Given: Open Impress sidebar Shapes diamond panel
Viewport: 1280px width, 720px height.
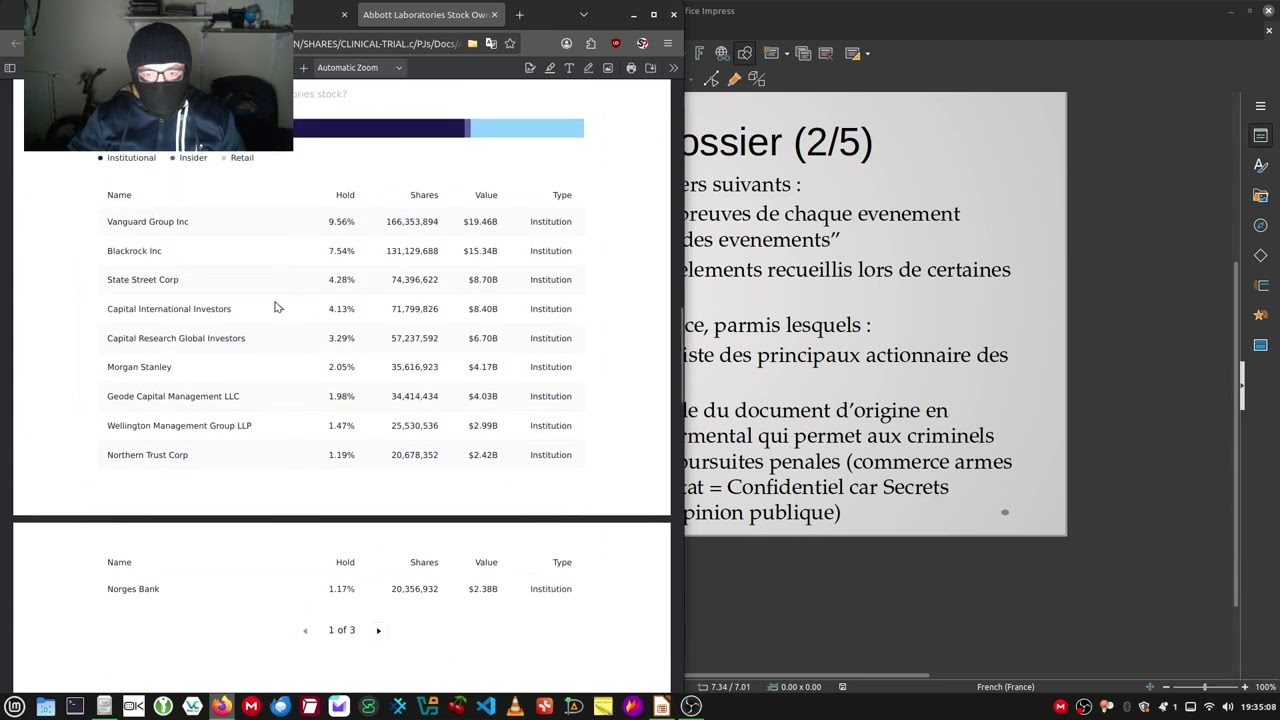Looking at the screenshot, I should click(1260, 256).
